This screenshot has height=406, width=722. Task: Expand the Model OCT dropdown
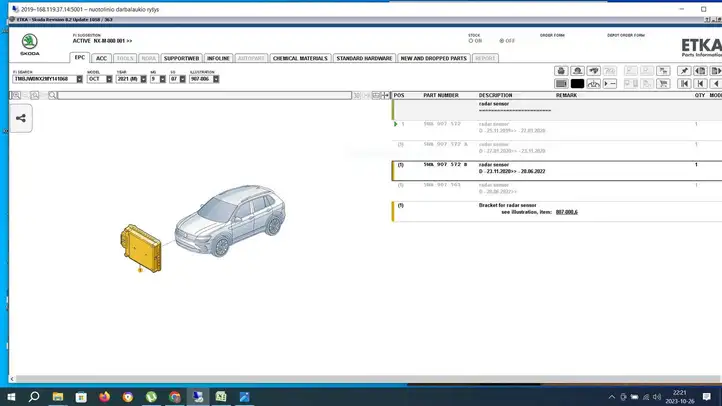pyautogui.click(x=109, y=79)
